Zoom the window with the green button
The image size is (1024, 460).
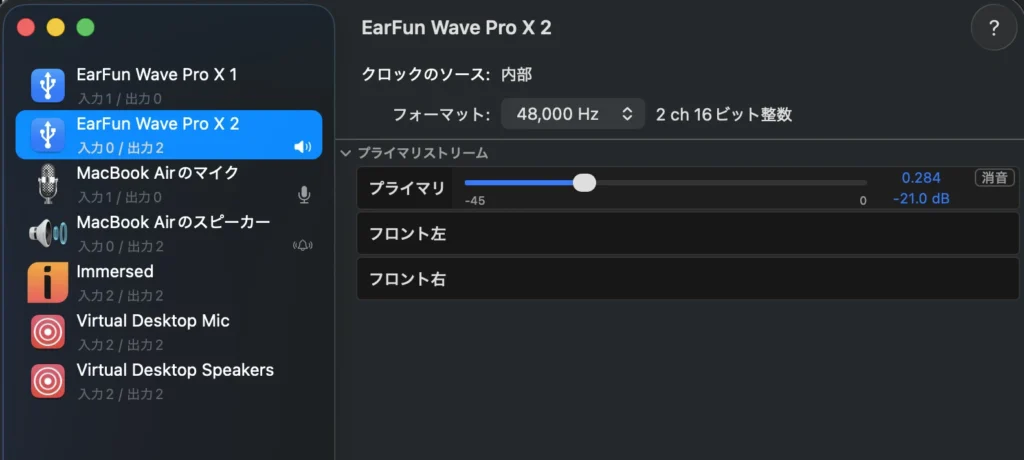[86, 27]
